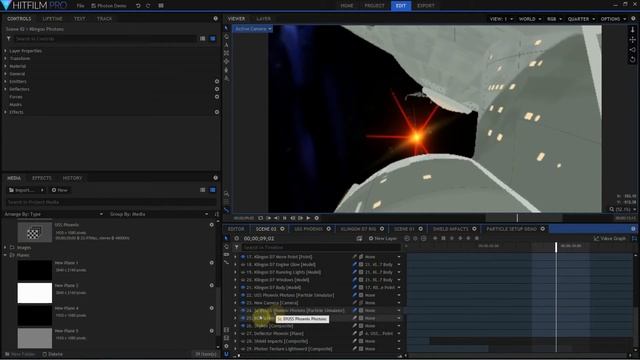
Task: Add a new deflector with the plus icon
Action: click(x=217, y=89)
